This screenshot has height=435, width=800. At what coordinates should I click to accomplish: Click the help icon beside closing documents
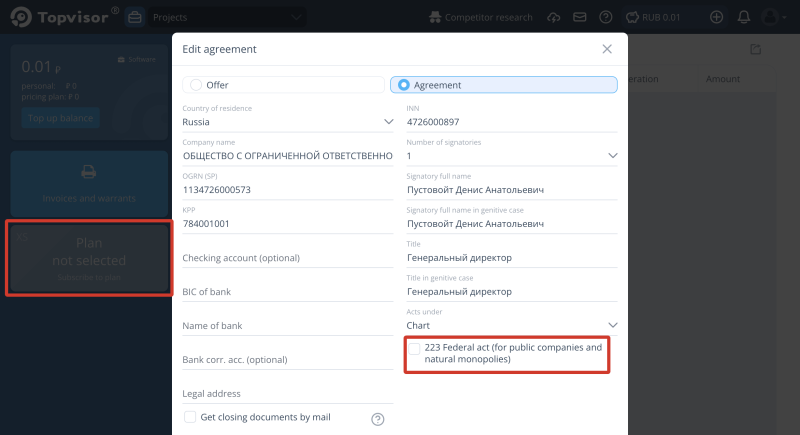click(378, 419)
